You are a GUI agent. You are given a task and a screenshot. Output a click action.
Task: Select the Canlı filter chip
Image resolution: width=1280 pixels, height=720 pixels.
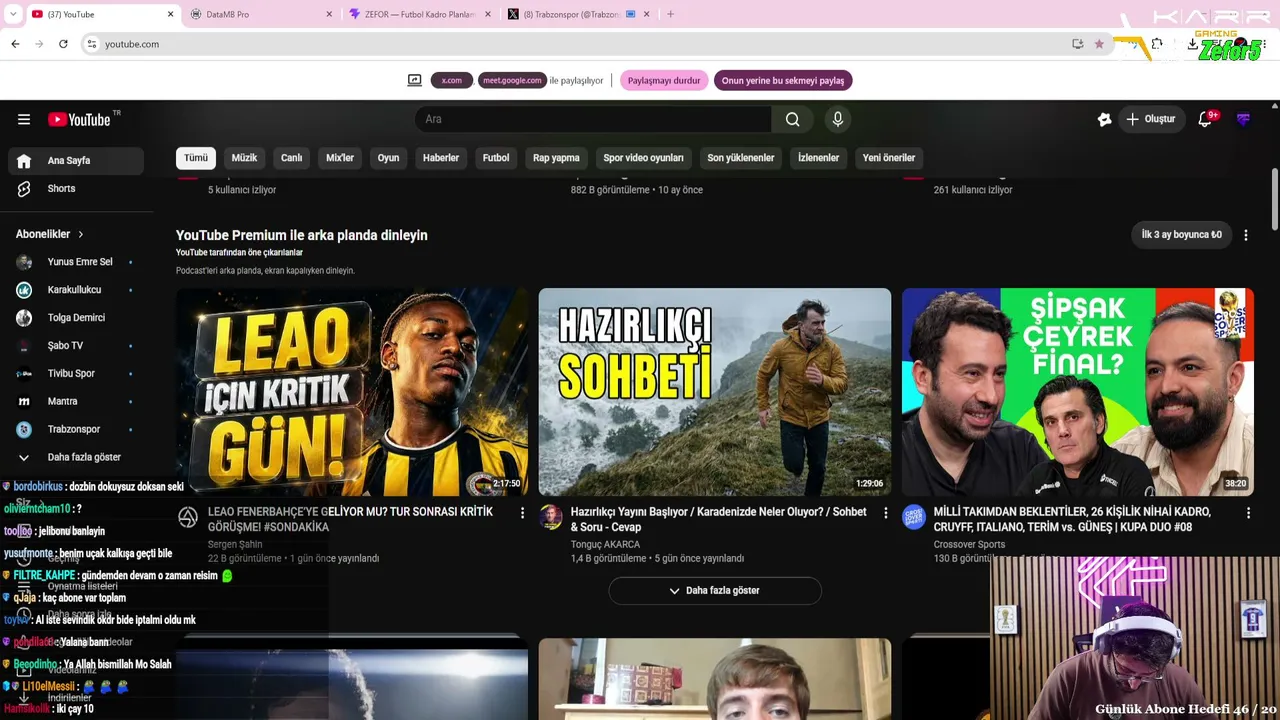point(291,158)
